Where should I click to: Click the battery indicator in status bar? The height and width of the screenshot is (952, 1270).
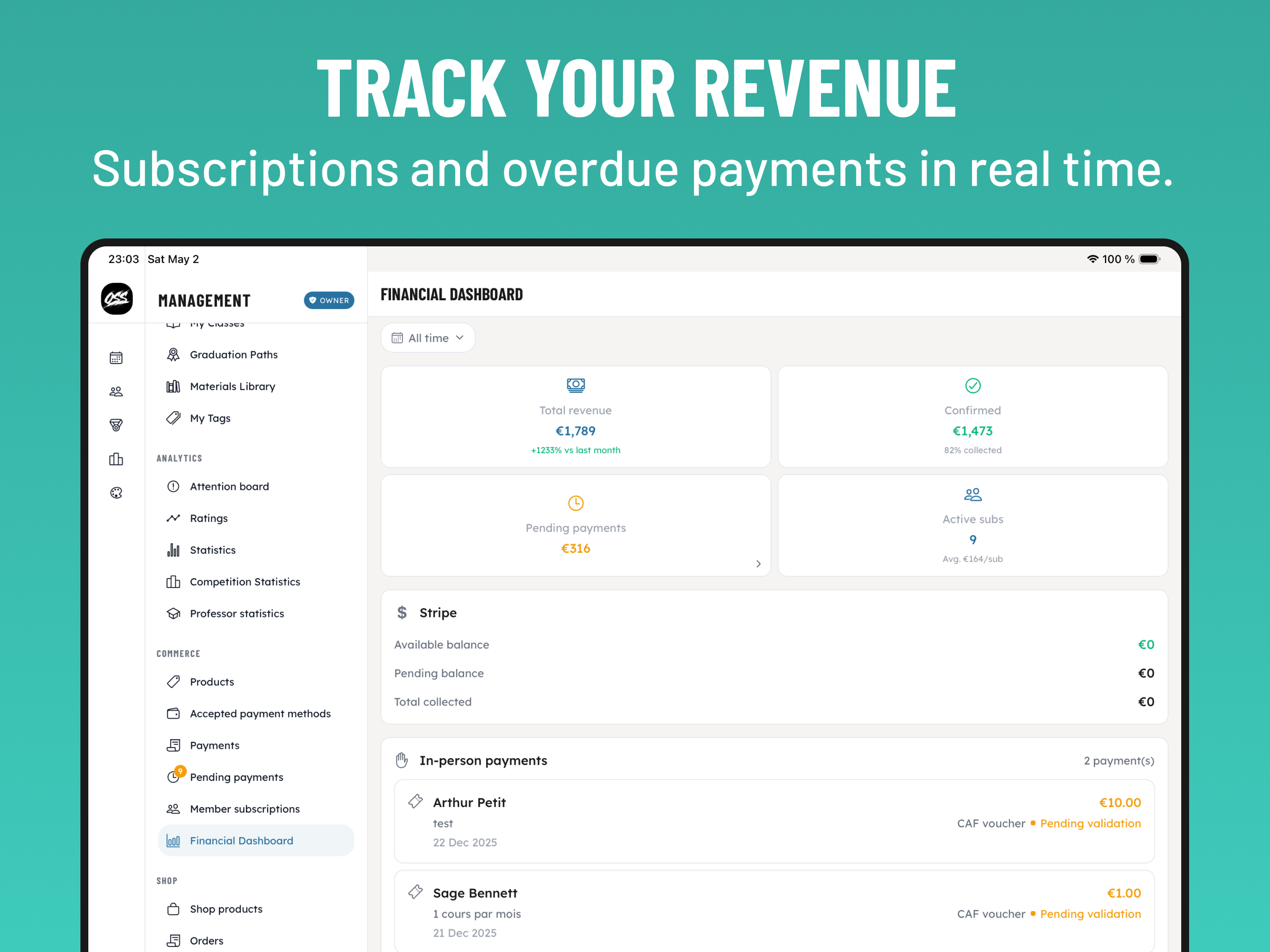coord(1150,259)
